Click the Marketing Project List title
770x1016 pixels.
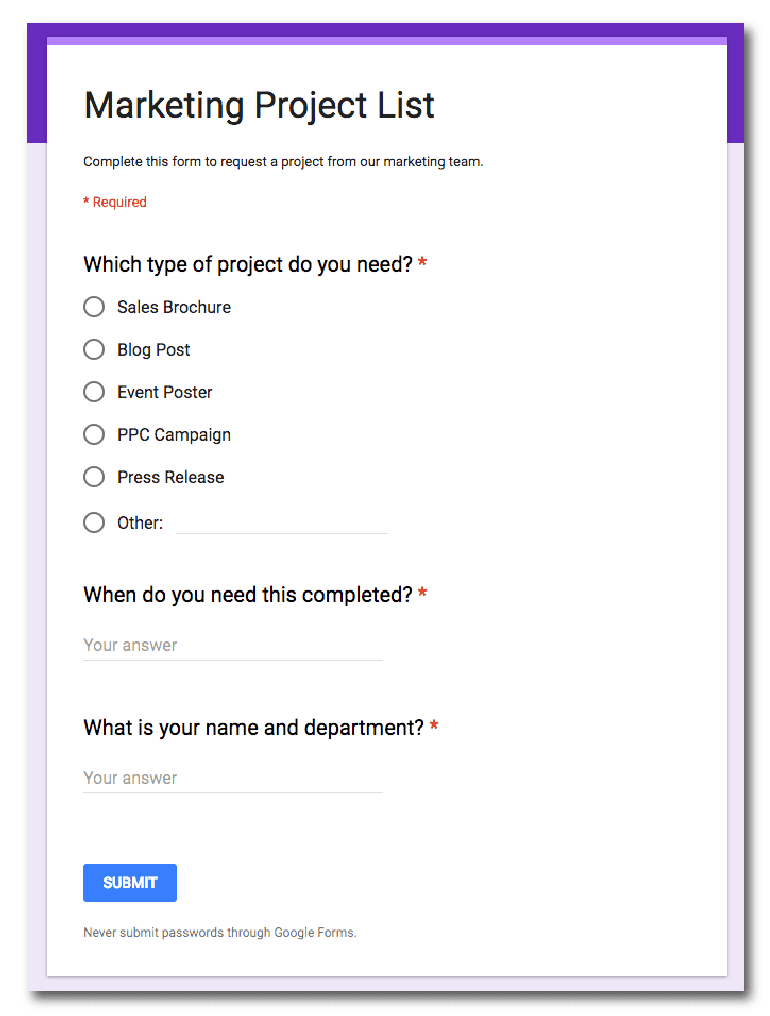(259, 105)
